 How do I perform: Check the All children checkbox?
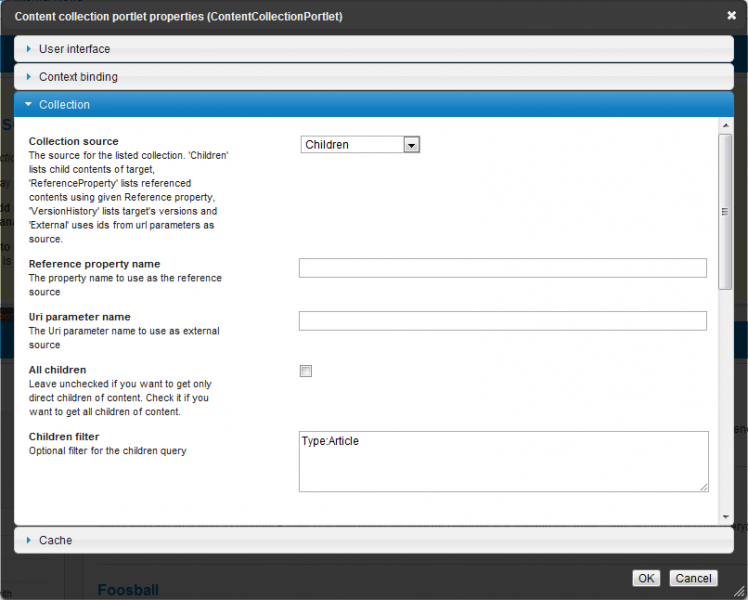306,371
